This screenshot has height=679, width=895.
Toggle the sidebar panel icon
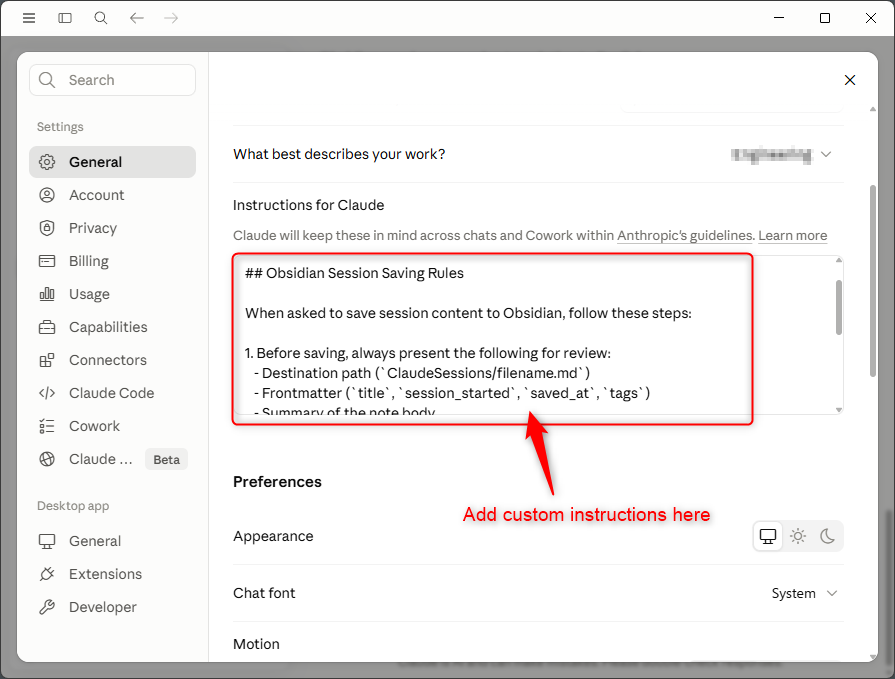click(x=65, y=18)
